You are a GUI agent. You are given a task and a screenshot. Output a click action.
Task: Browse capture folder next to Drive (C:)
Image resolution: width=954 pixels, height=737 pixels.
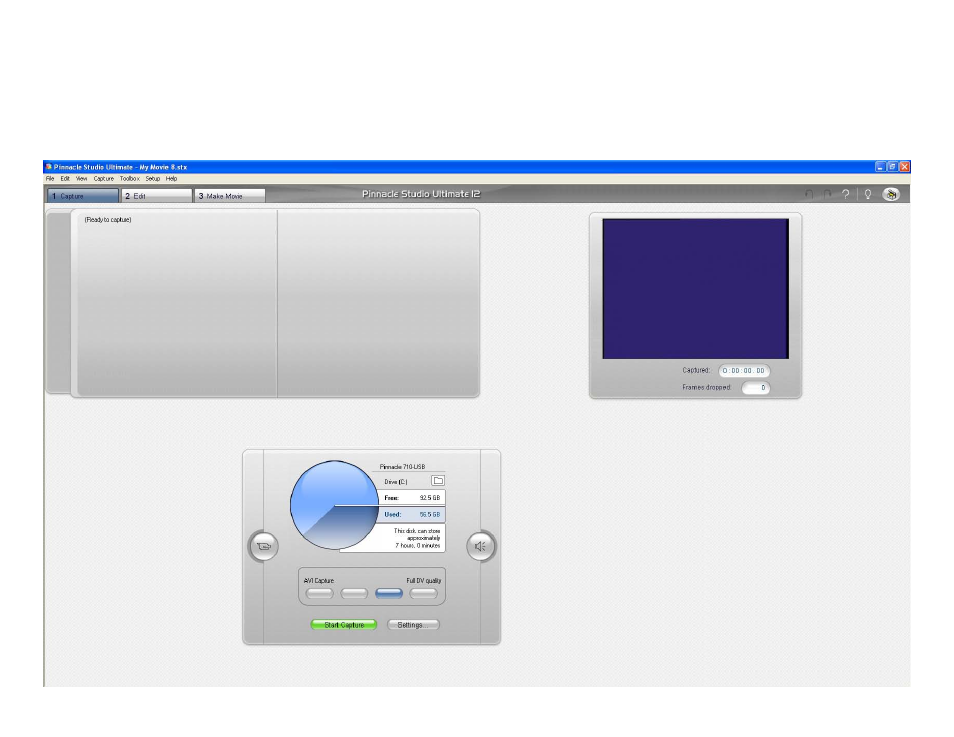click(437, 481)
